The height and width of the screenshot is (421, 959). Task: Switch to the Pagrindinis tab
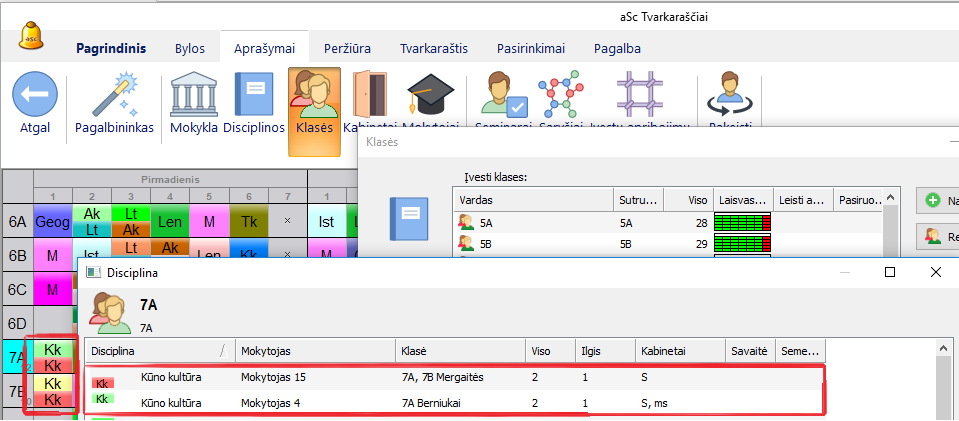tap(111, 48)
